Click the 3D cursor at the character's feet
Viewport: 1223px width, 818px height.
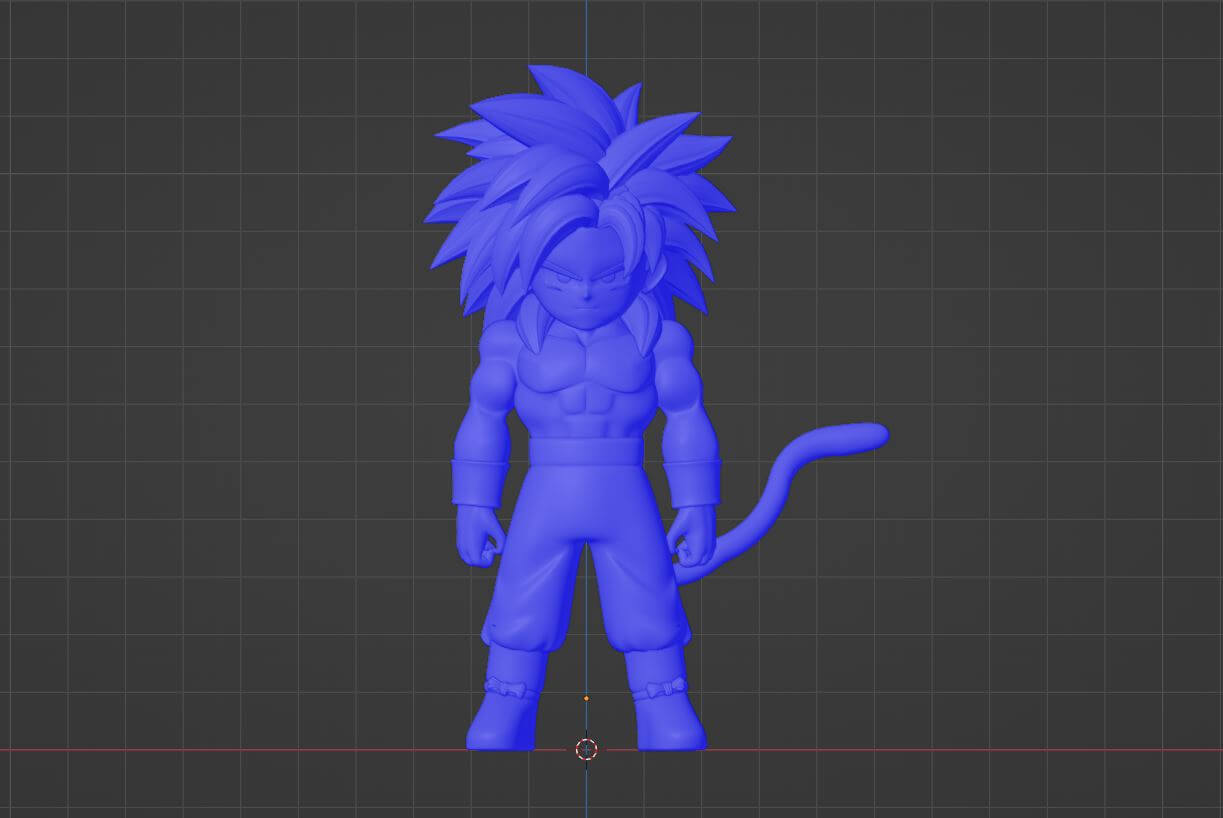(x=587, y=749)
